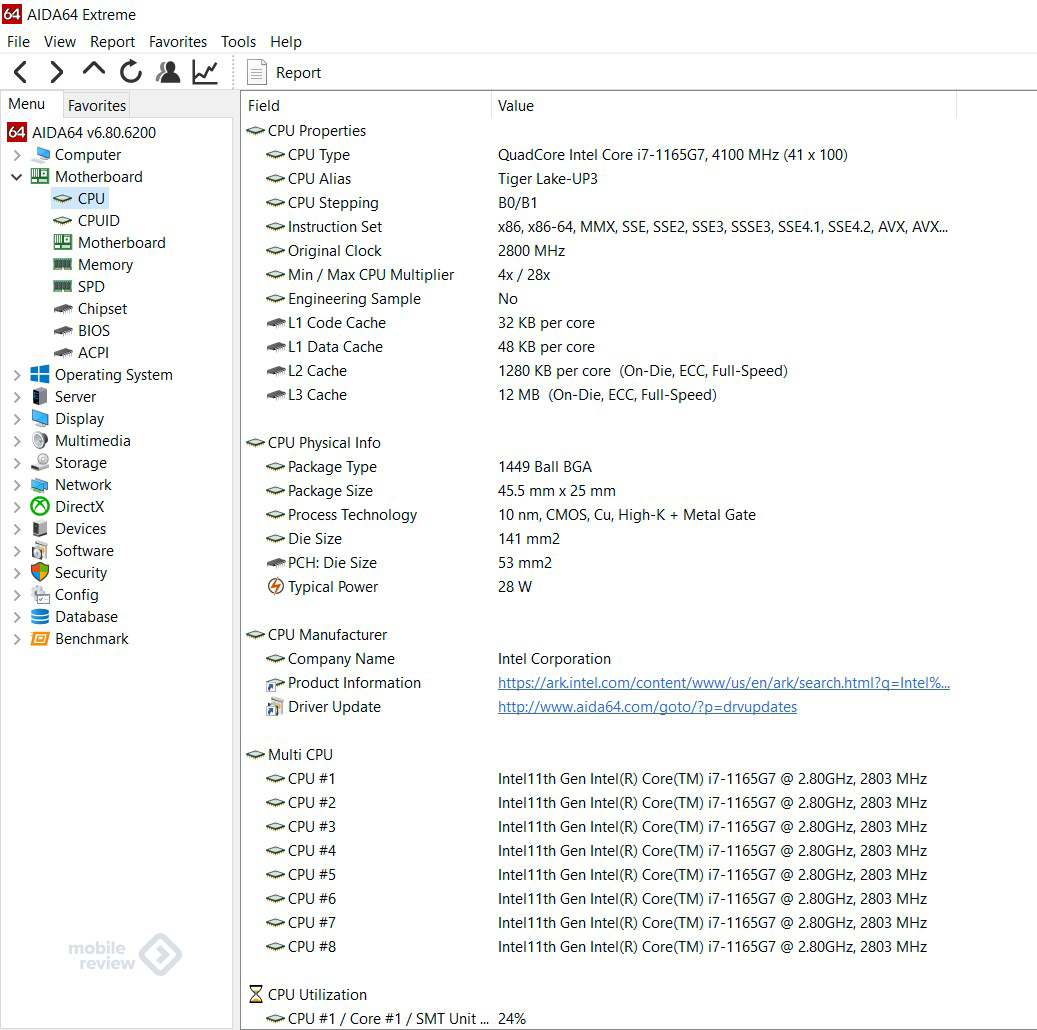Select the DirectX Xbox icon

40,507
